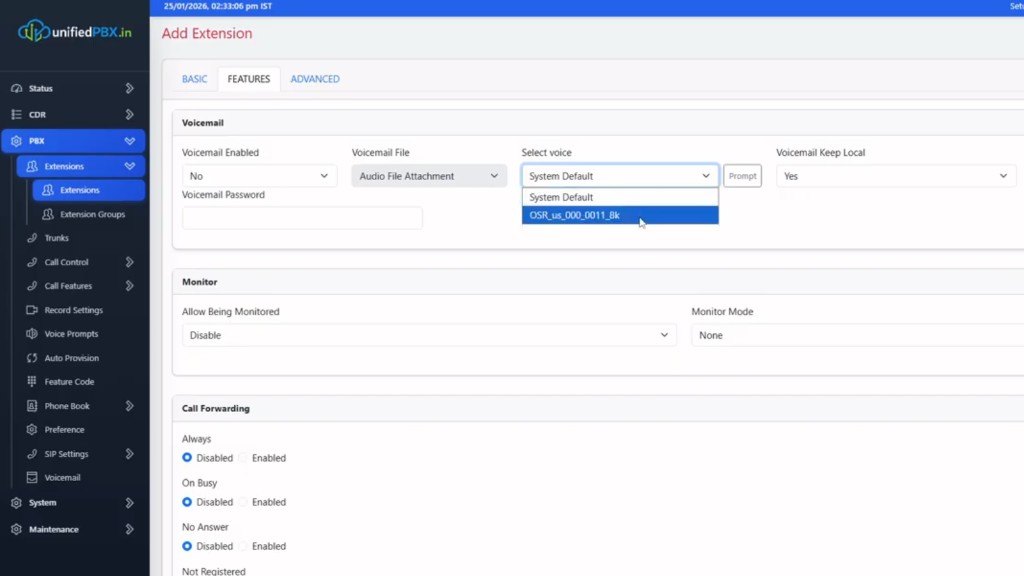Select Enabled for Always forwarding
The width and height of the screenshot is (1024, 576).
243,458
